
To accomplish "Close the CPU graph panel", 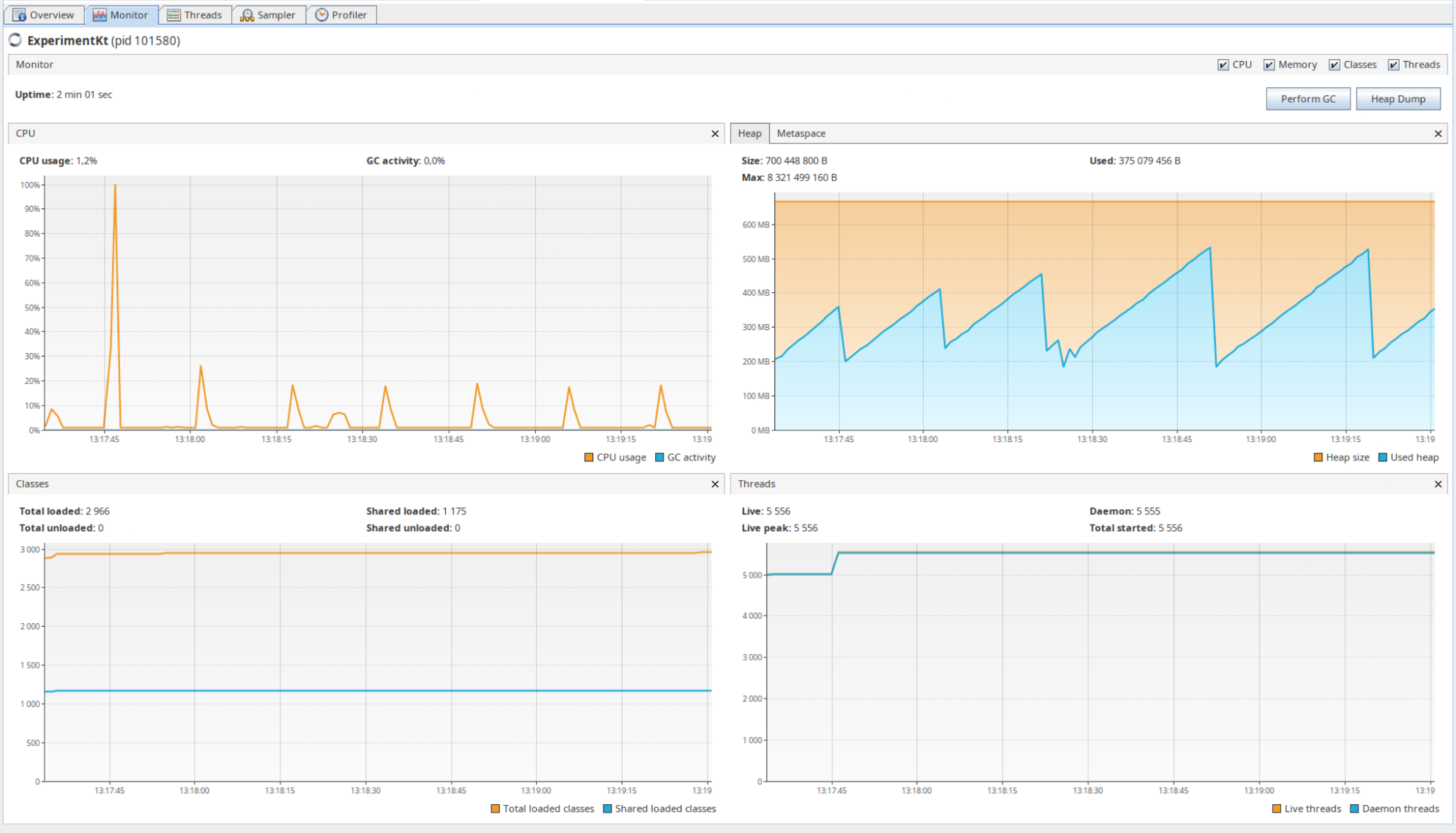I will click(715, 134).
